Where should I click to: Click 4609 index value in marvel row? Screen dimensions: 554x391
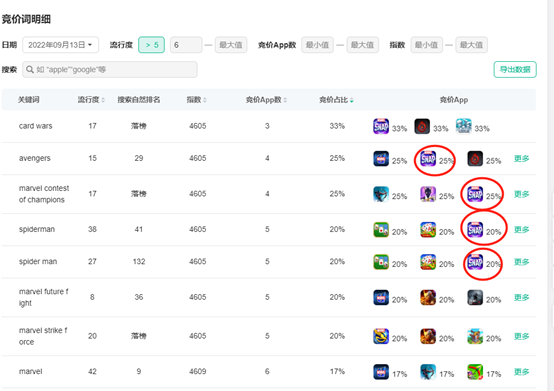coord(198,372)
